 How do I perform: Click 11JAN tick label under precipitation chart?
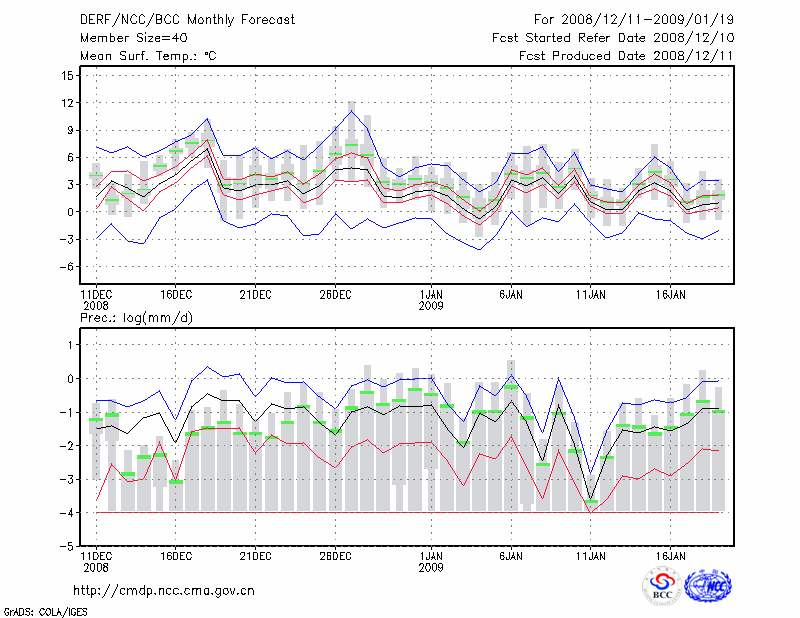(x=590, y=555)
